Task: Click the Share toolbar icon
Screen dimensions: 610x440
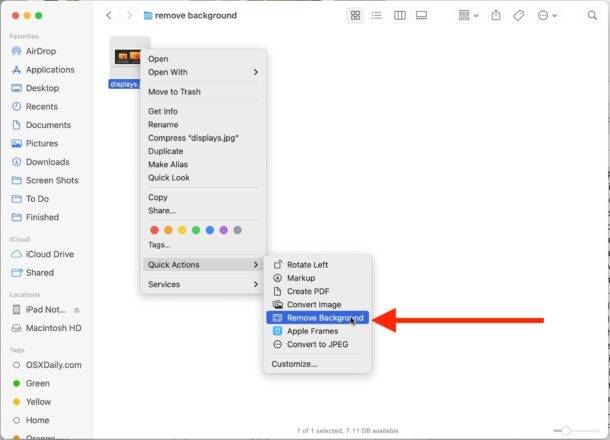Action: [496, 16]
